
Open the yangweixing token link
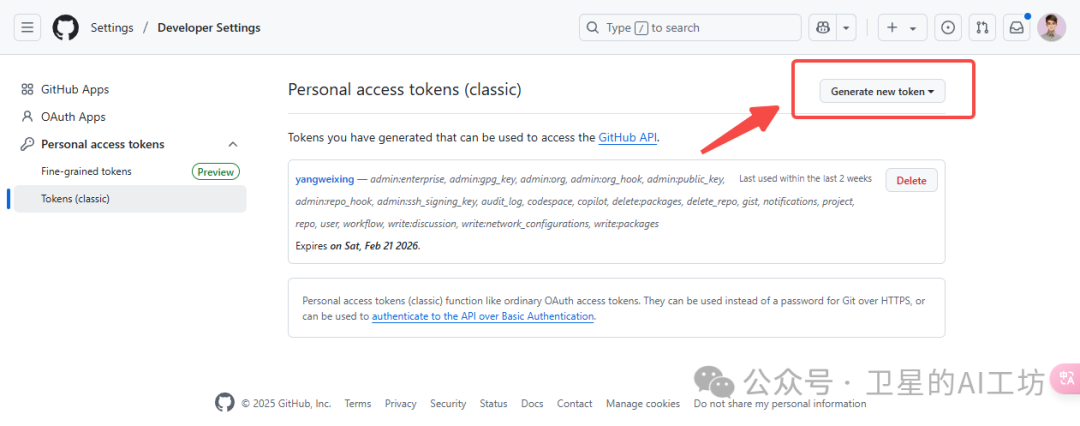325,180
